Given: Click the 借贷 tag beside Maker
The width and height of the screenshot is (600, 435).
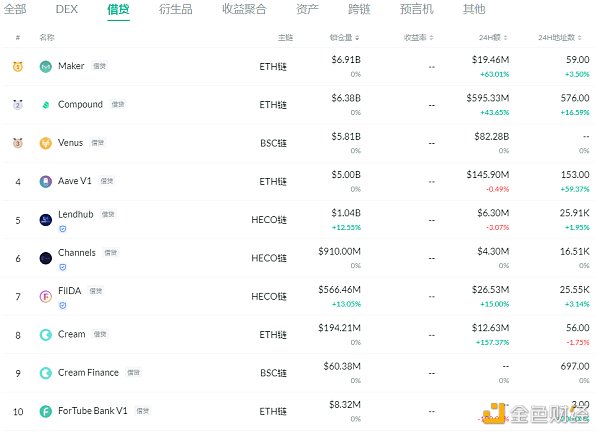Looking at the screenshot, I should coord(99,67).
